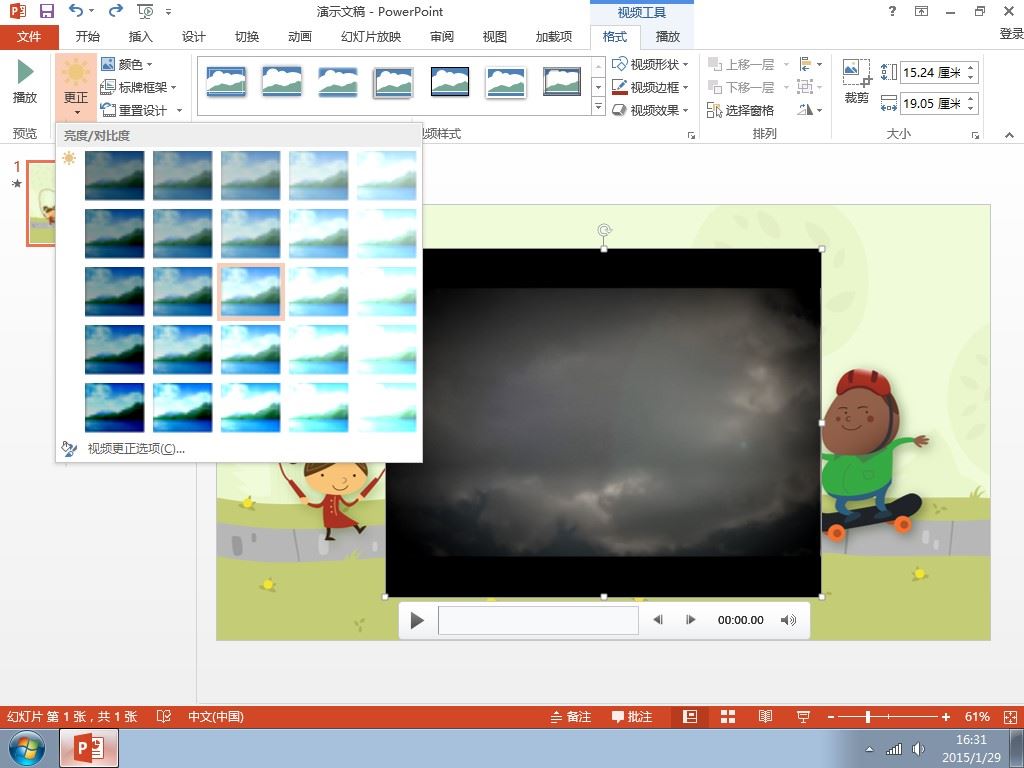The width and height of the screenshot is (1024, 768).
Task: Redo the last action
Action: (116, 11)
